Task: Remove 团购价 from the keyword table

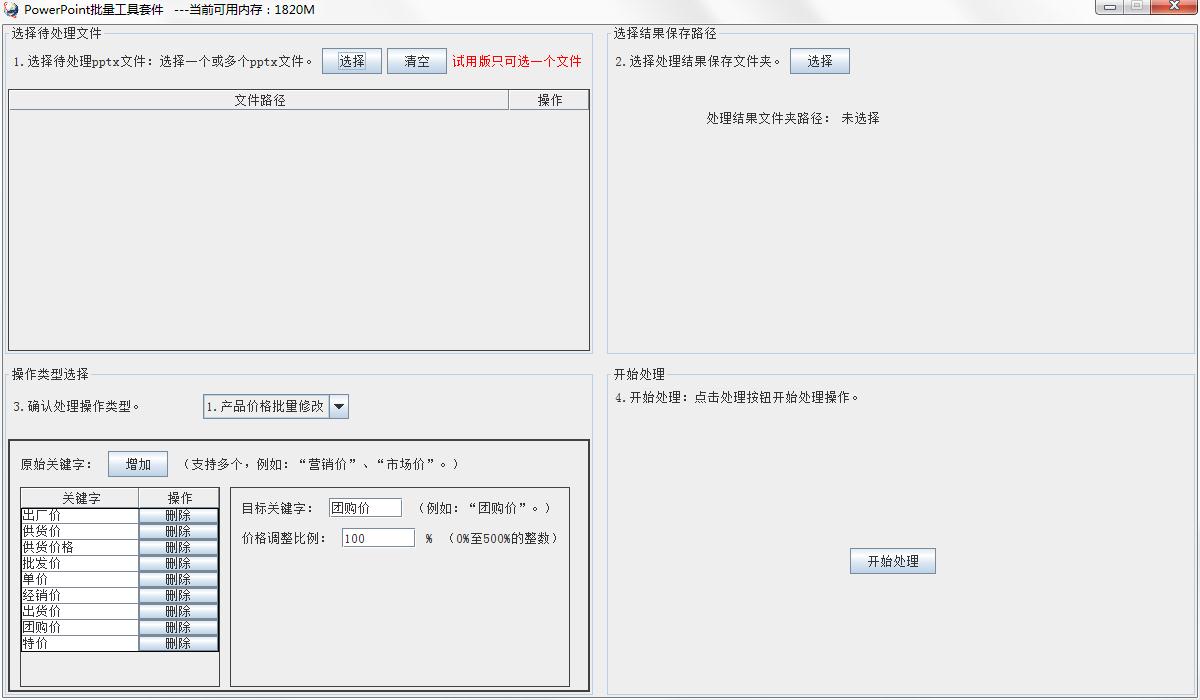Action: coord(178,627)
